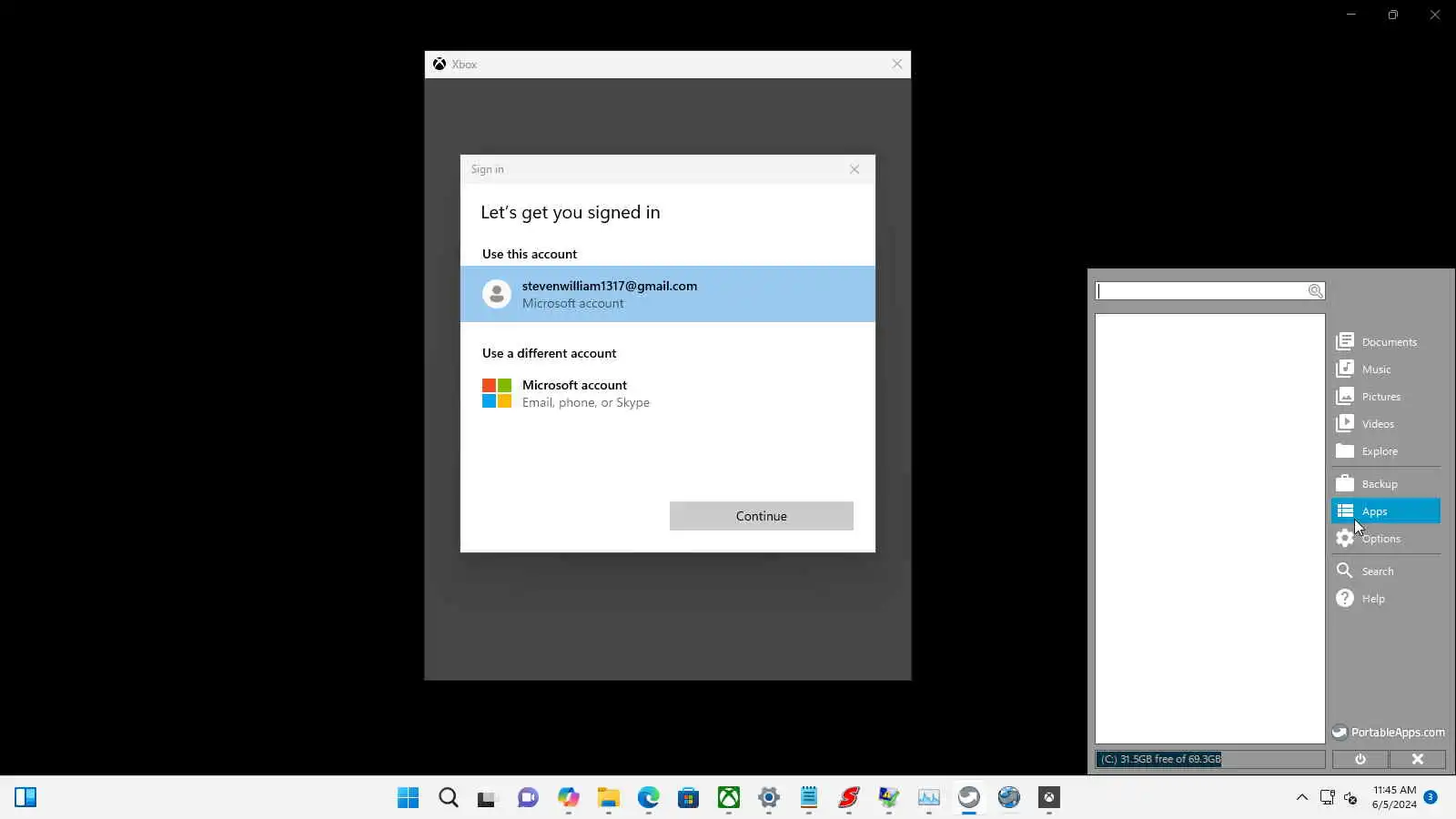Close the PortableApps menu with the X button
1456x819 pixels.
tap(1418, 759)
